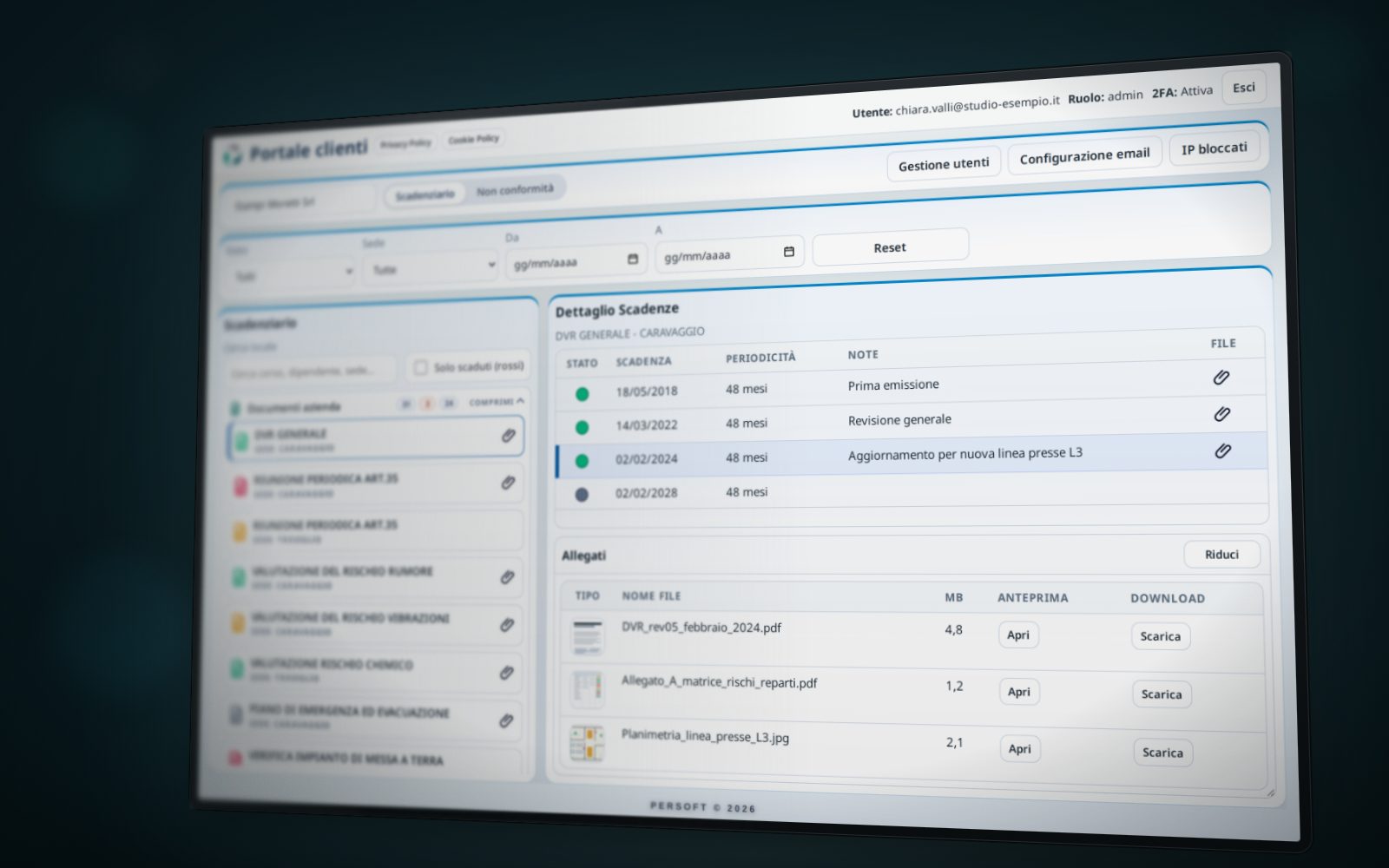Click the Planimetria_linea_presse_L3.jpg thumbnail
The height and width of the screenshot is (868, 1389).
coord(588,743)
